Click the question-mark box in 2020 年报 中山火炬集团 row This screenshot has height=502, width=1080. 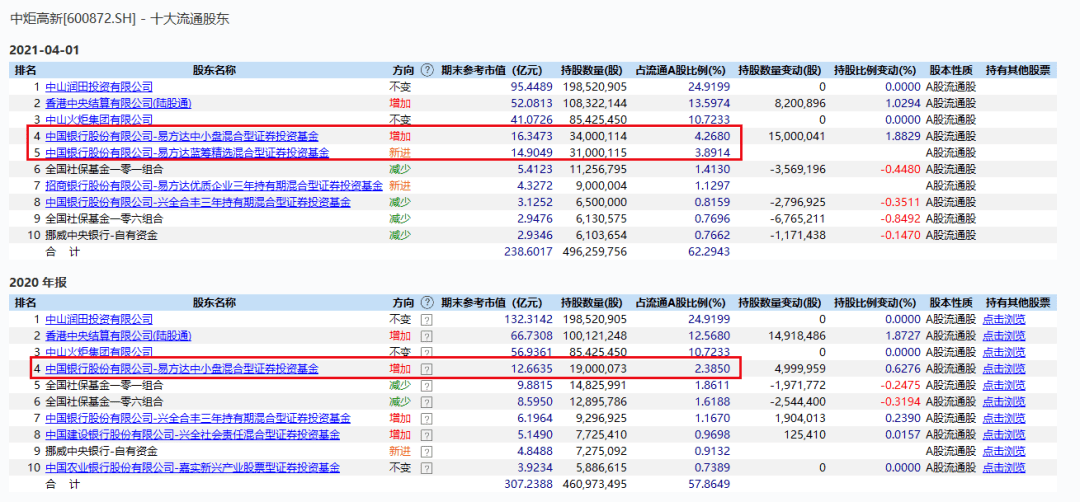426,353
